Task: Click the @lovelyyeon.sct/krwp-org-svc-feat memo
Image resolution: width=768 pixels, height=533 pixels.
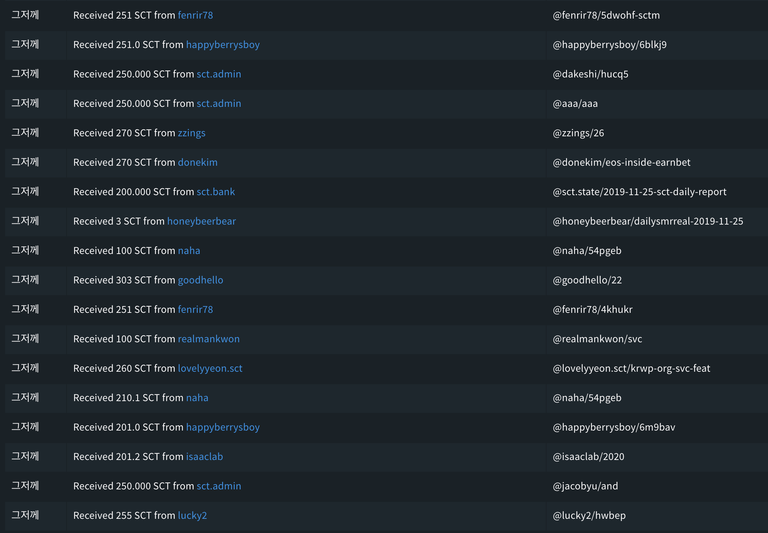Action: tap(631, 368)
